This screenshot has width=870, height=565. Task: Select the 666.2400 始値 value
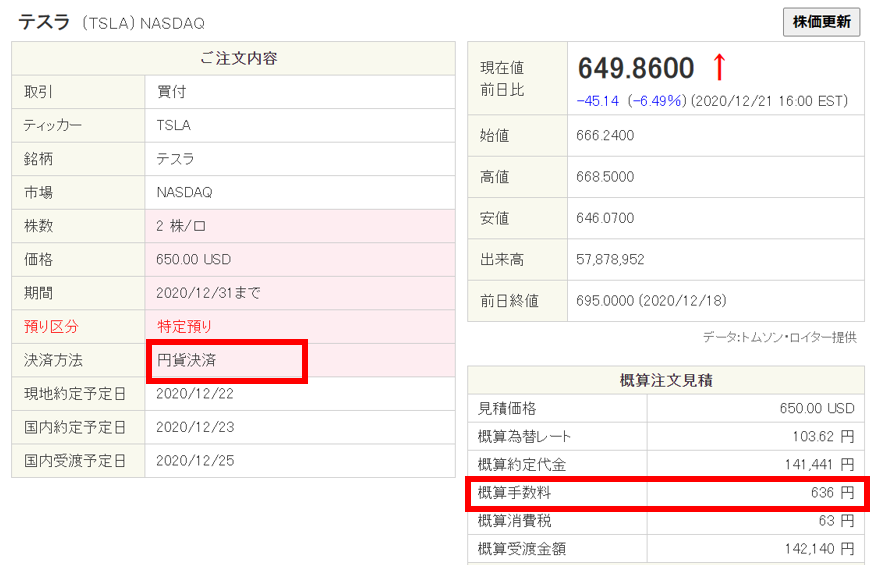[605, 135]
